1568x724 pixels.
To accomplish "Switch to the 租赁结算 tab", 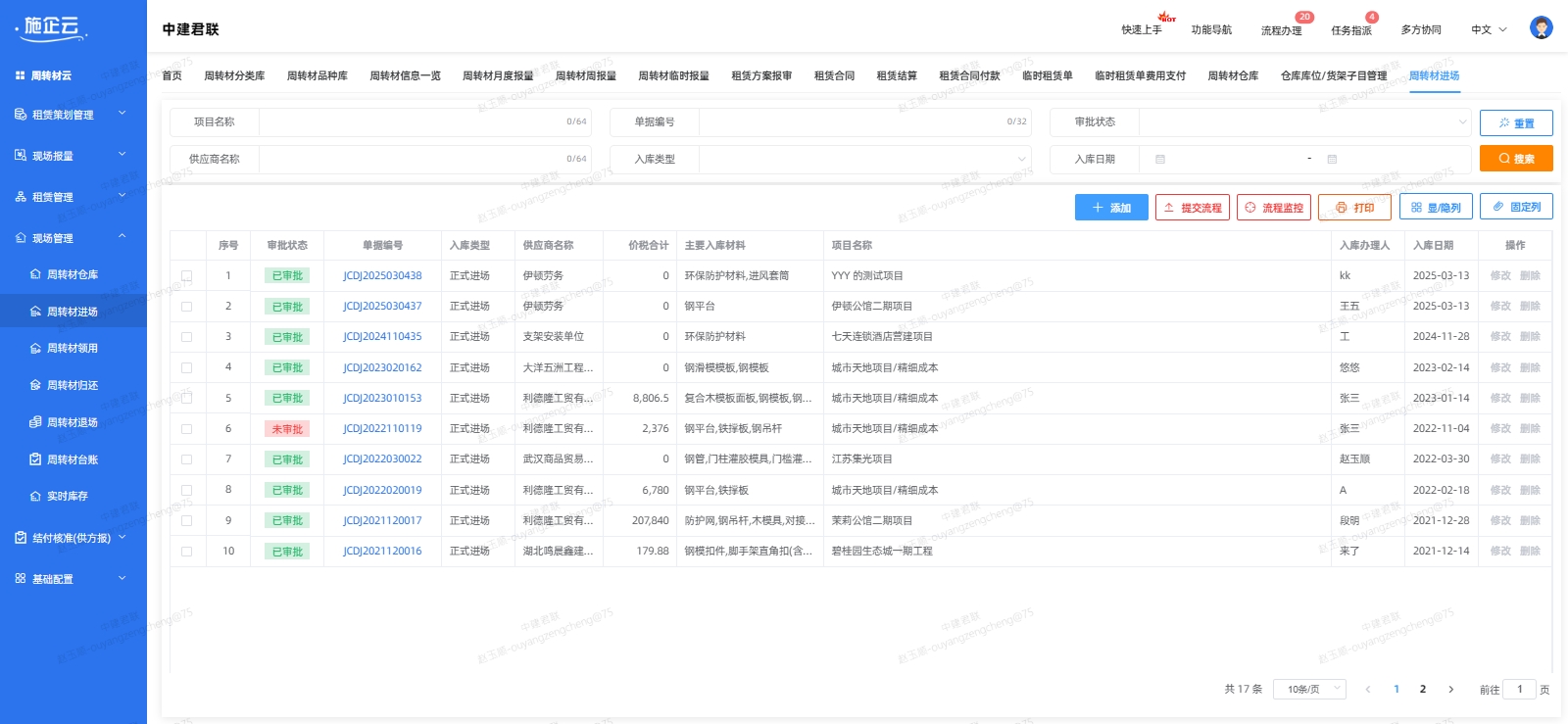I will 897,75.
